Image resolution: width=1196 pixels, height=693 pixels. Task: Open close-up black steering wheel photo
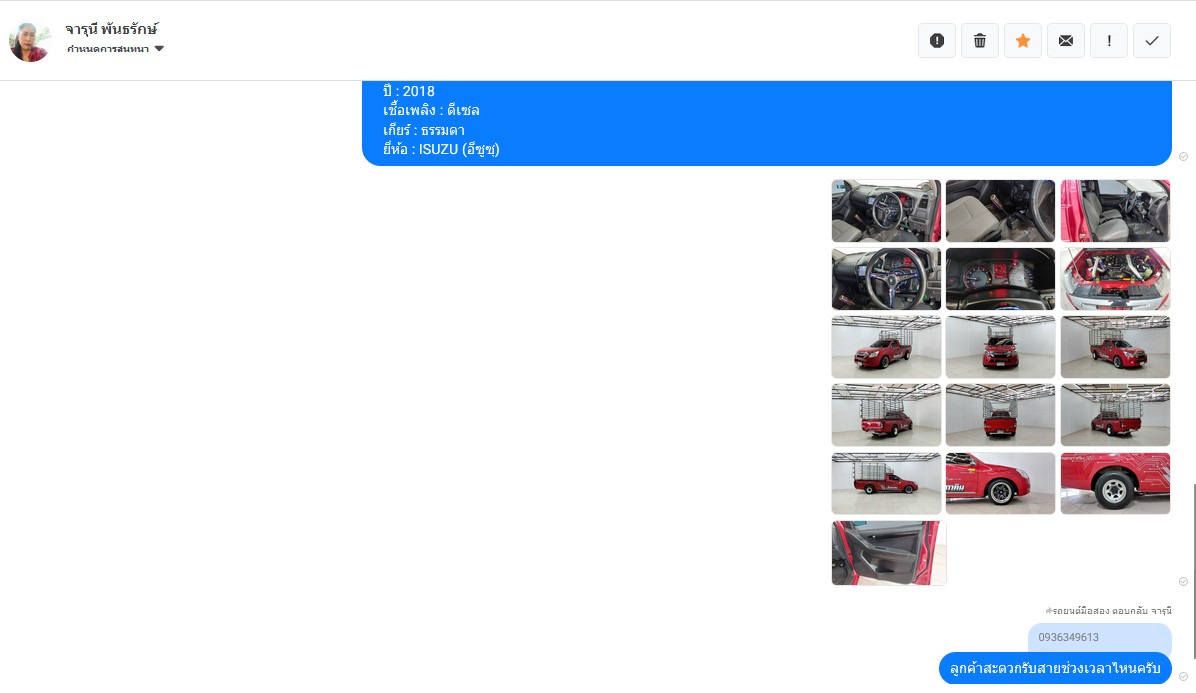[886, 279]
